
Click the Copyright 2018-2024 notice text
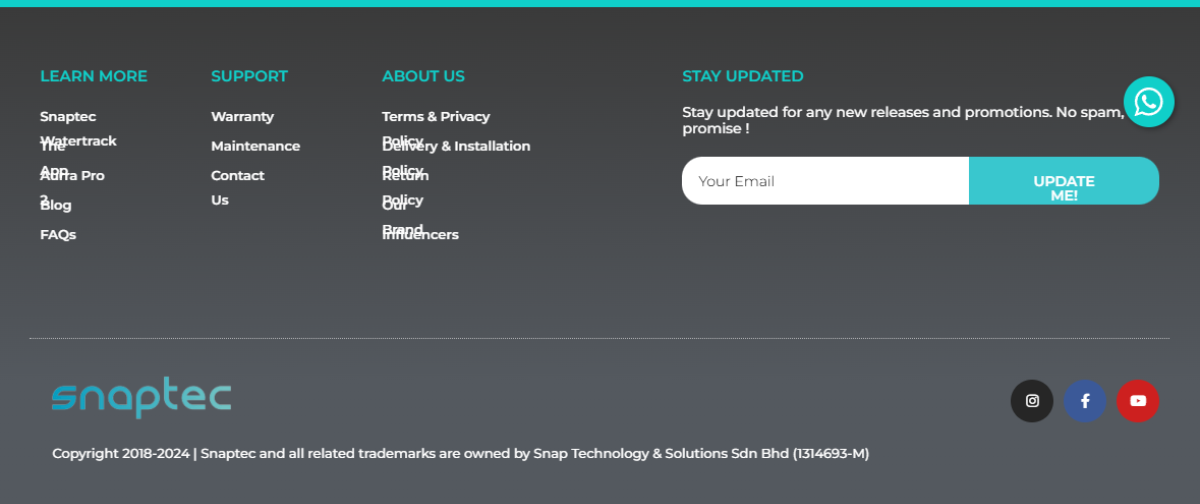pos(460,454)
